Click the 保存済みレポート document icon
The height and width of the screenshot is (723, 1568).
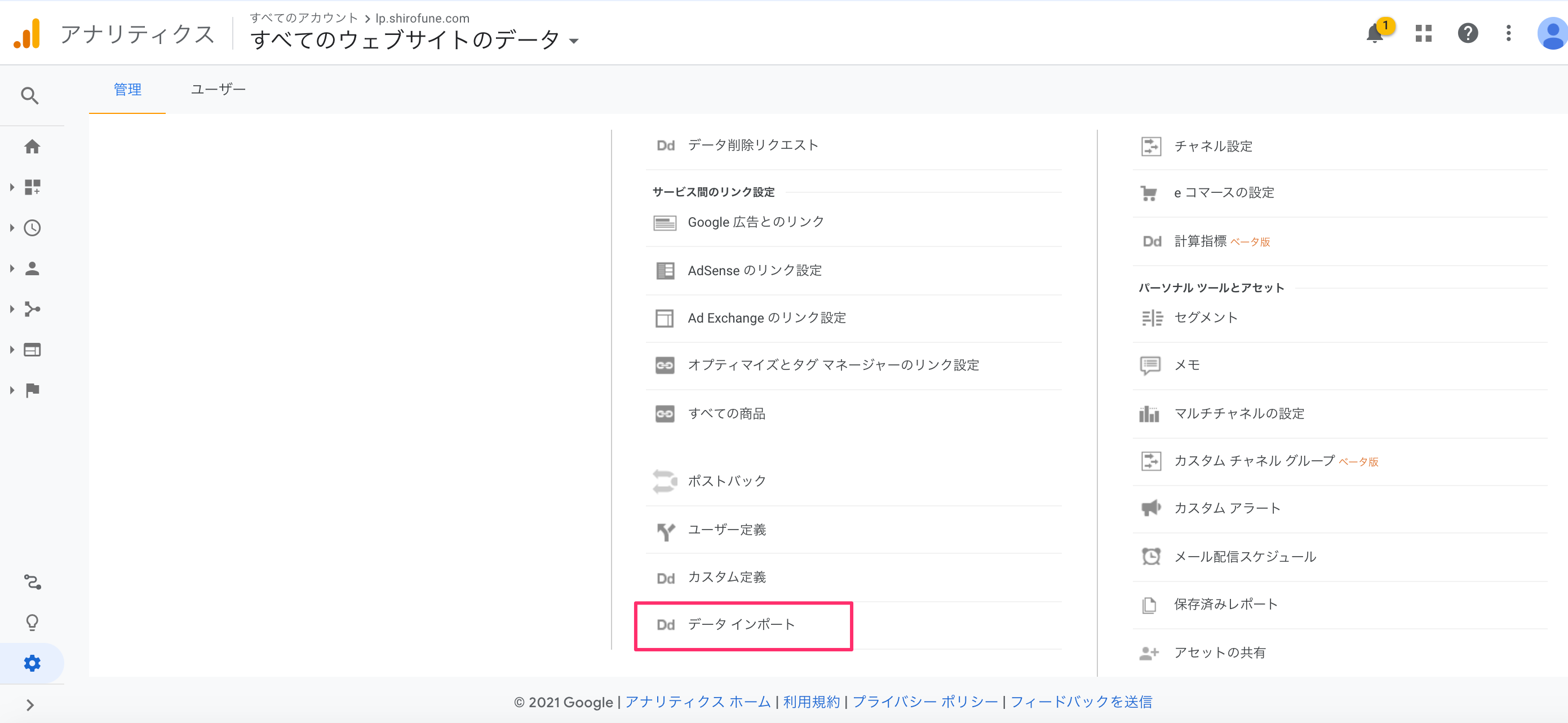pyautogui.click(x=1149, y=605)
